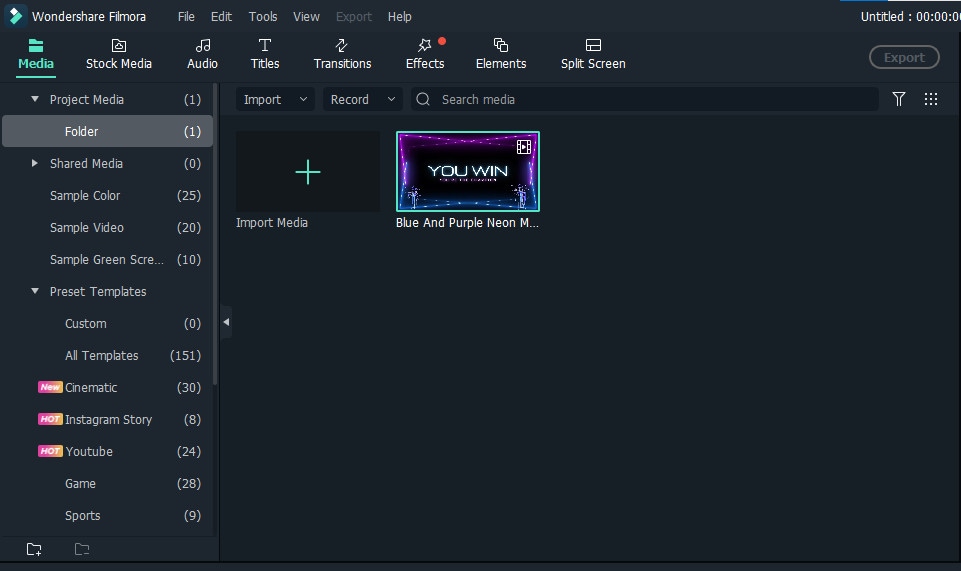Collapse the Project Media tree
Screen dimensions: 961x571
point(35,99)
